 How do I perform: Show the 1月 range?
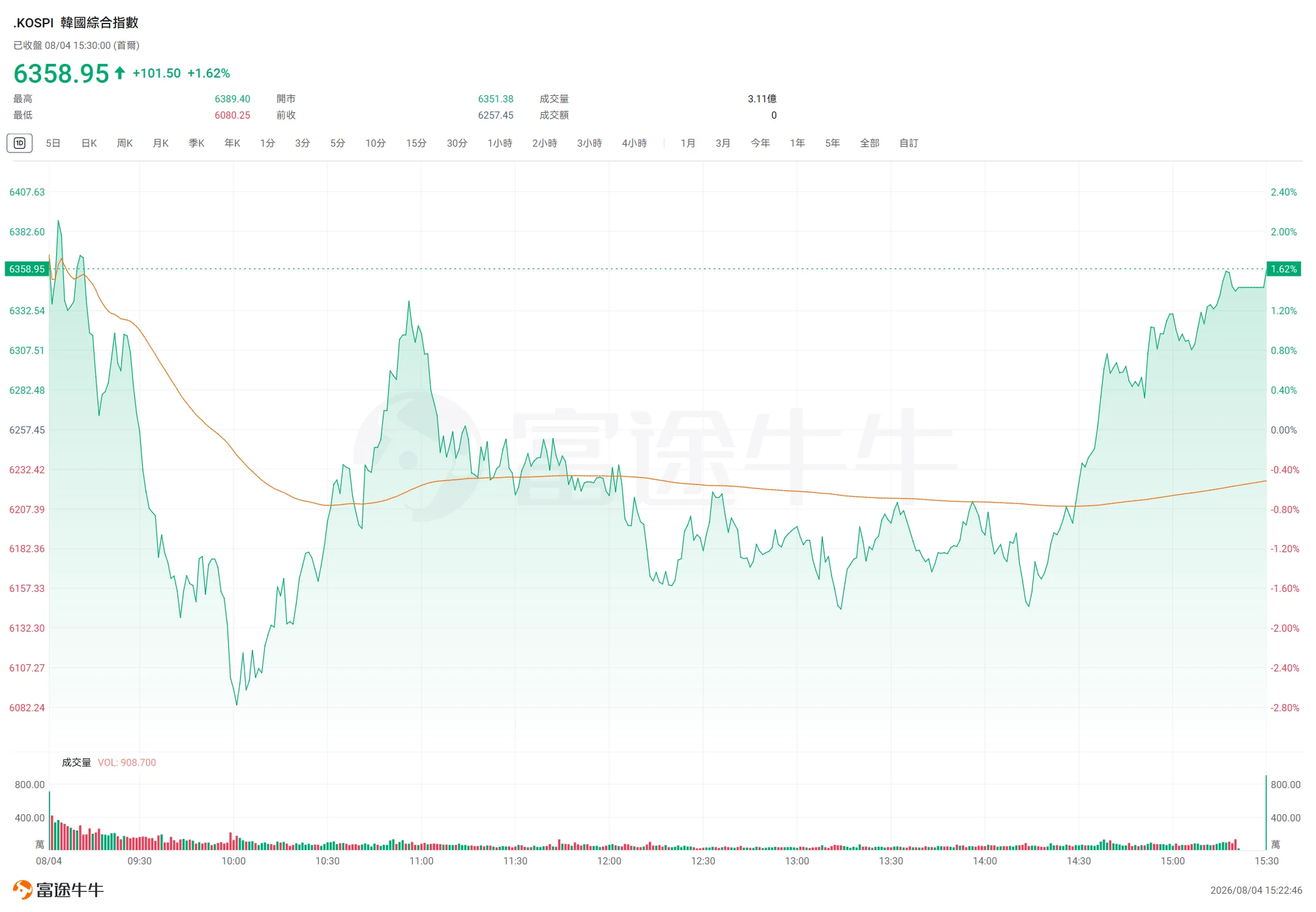(x=688, y=143)
